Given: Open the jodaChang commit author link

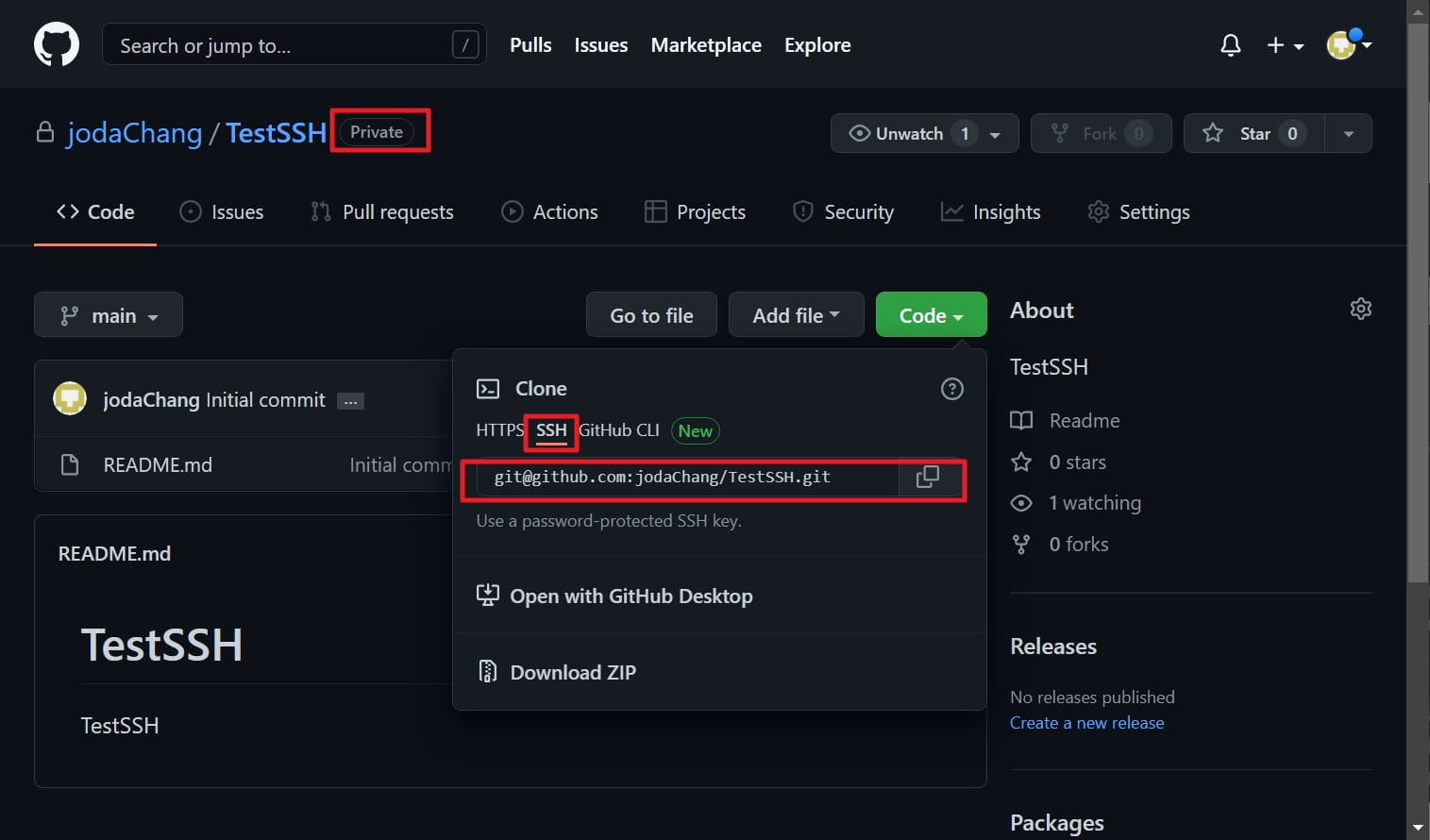Looking at the screenshot, I should click(151, 400).
